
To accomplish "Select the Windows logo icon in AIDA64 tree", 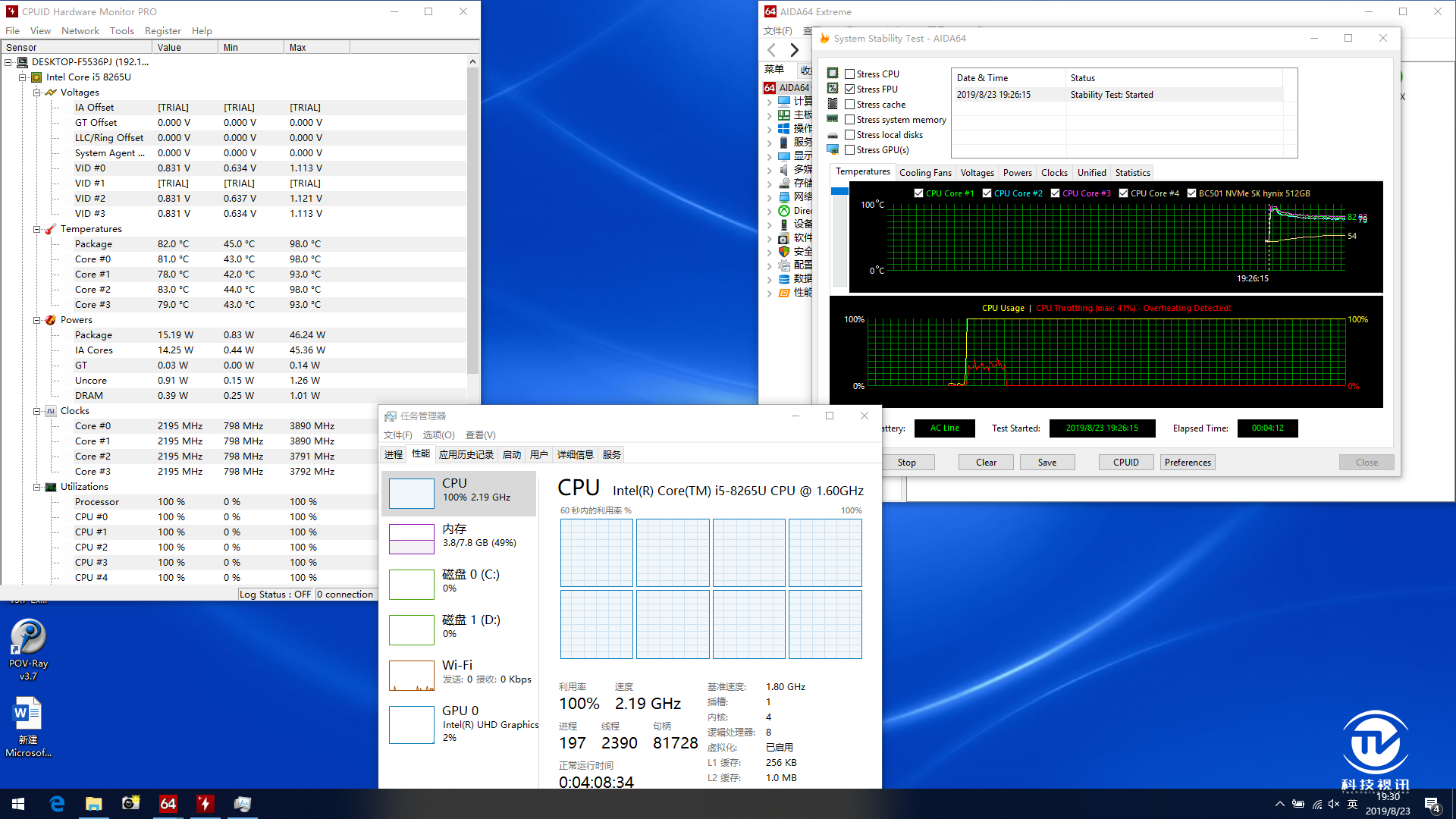I will point(784,128).
